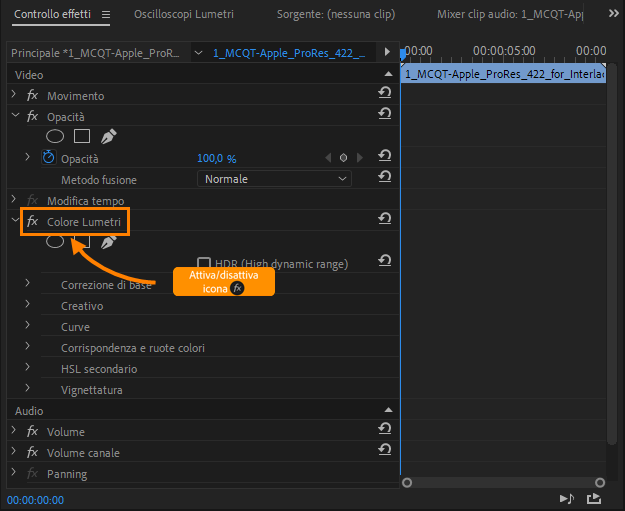The image size is (625, 511).
Task: Click play only audio for clip button
Action: [x=567, y=498]
